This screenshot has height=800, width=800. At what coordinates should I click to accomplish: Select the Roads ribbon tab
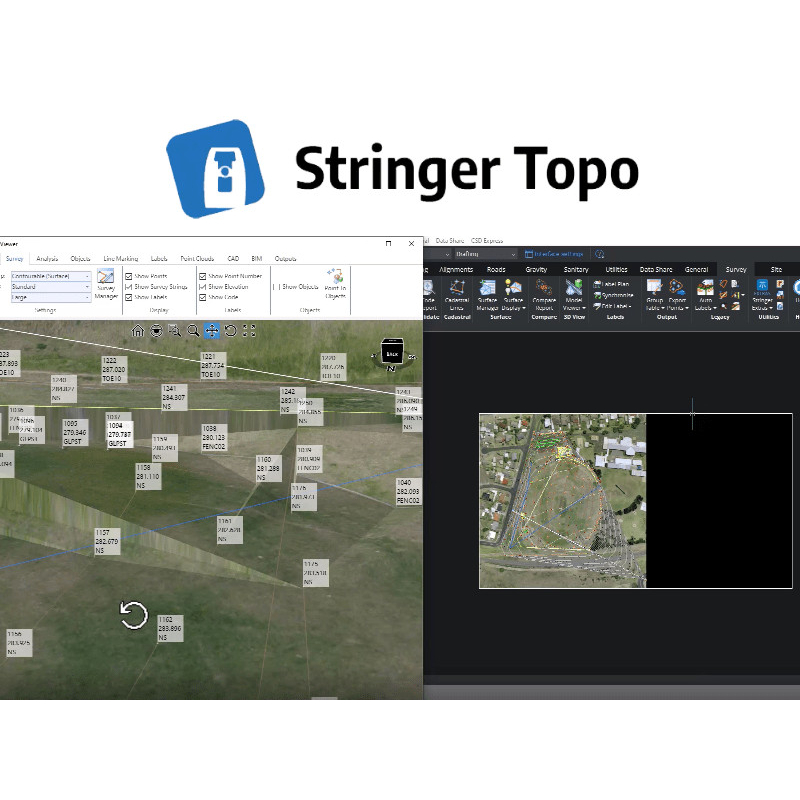coord(496,269)
